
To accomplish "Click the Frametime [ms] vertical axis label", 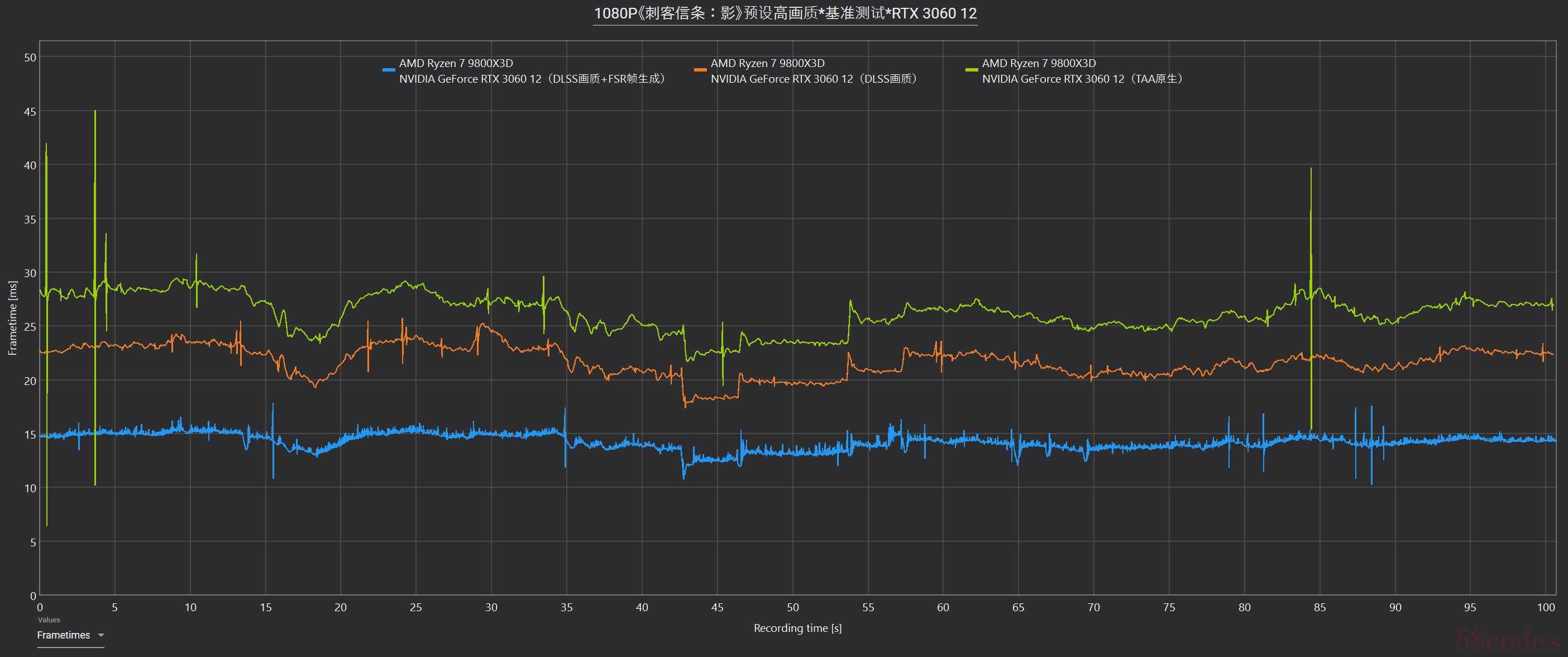I will click(x=12, y=318).
